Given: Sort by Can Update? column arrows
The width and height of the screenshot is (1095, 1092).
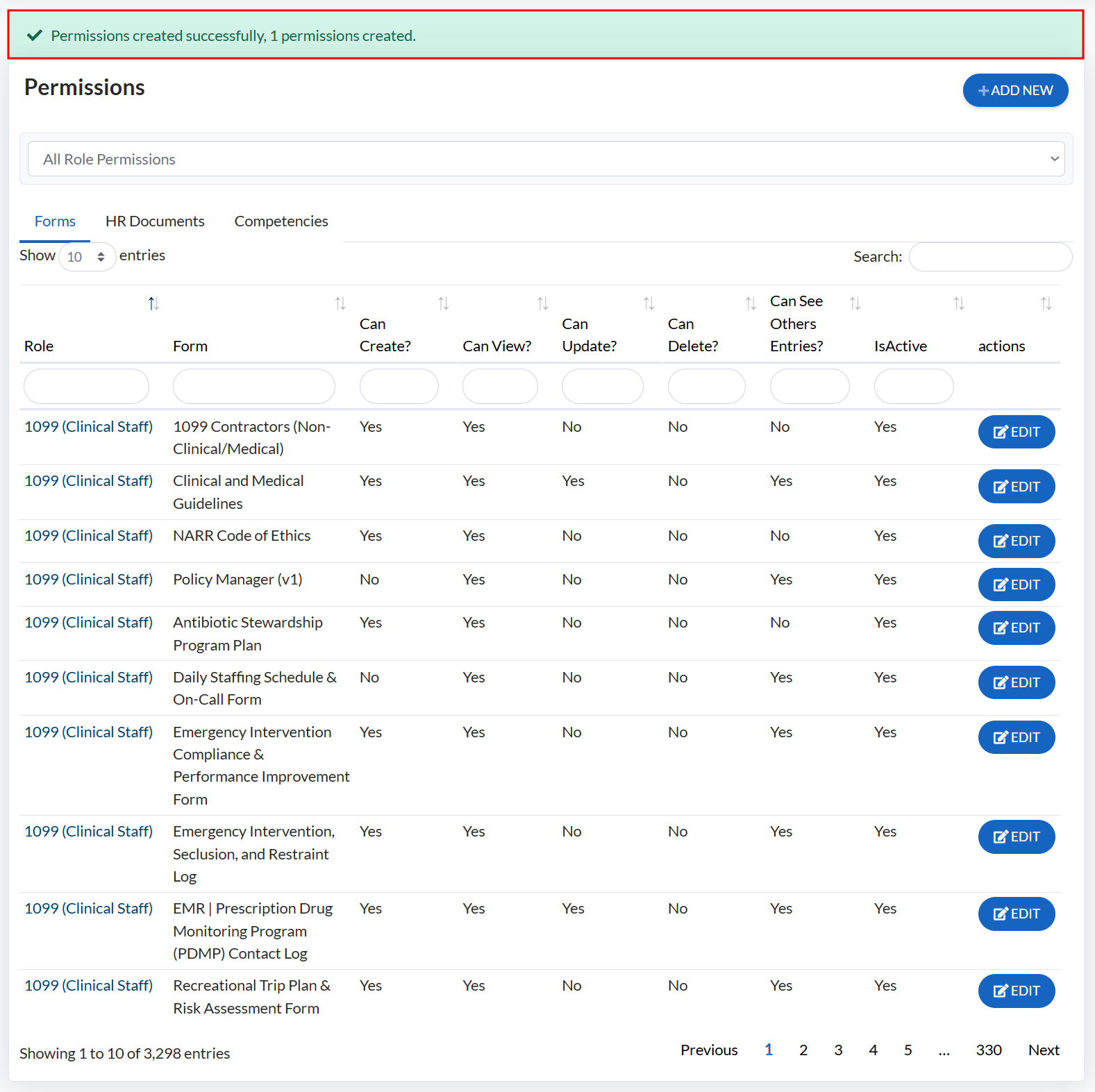Looking at the screenshot, I should (649, 303).
